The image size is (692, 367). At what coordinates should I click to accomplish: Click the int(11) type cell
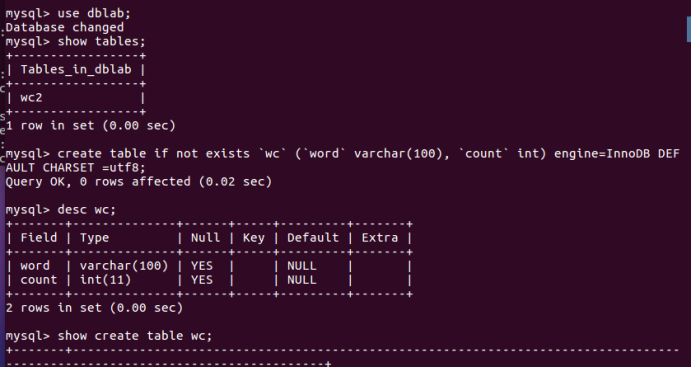105,280
